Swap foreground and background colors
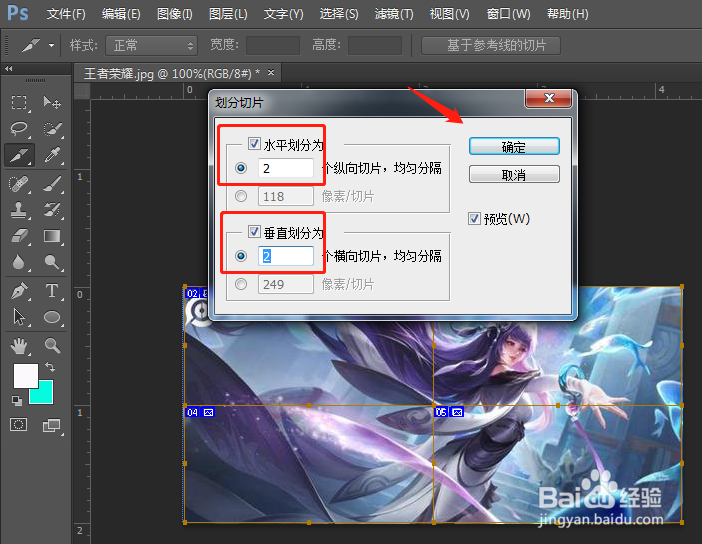 click(x=50, y=367)
